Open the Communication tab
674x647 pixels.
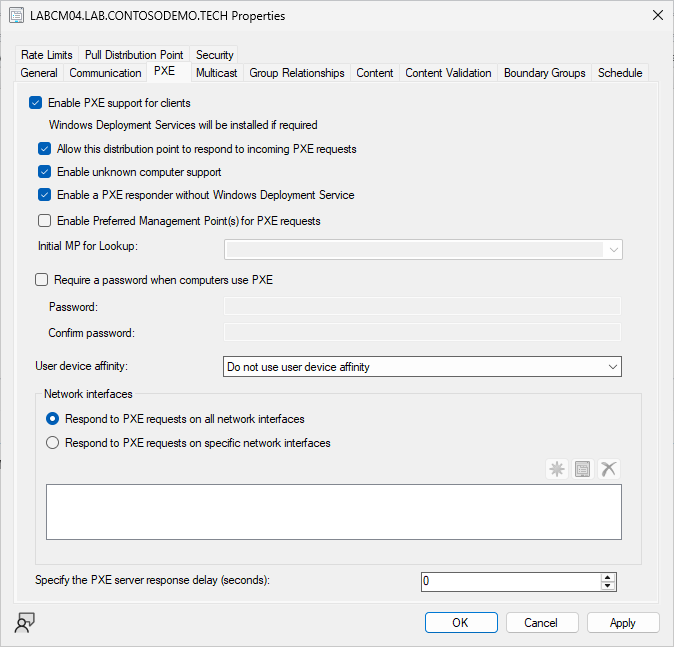click(105, 73)
